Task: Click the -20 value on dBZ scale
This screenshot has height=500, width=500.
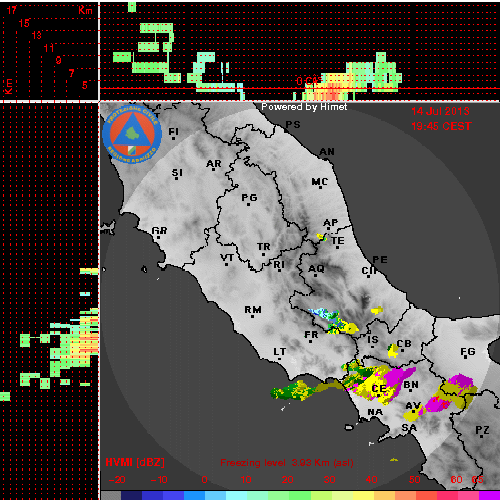Action: (x=117, y=480)
